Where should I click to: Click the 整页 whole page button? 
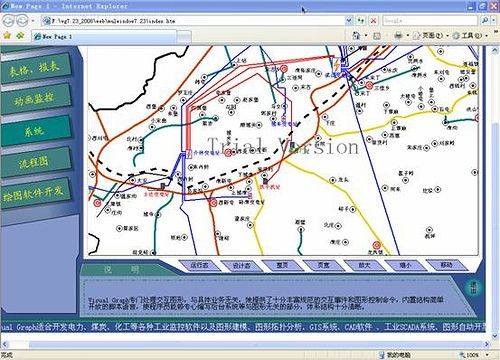click(x=282, y=265)
